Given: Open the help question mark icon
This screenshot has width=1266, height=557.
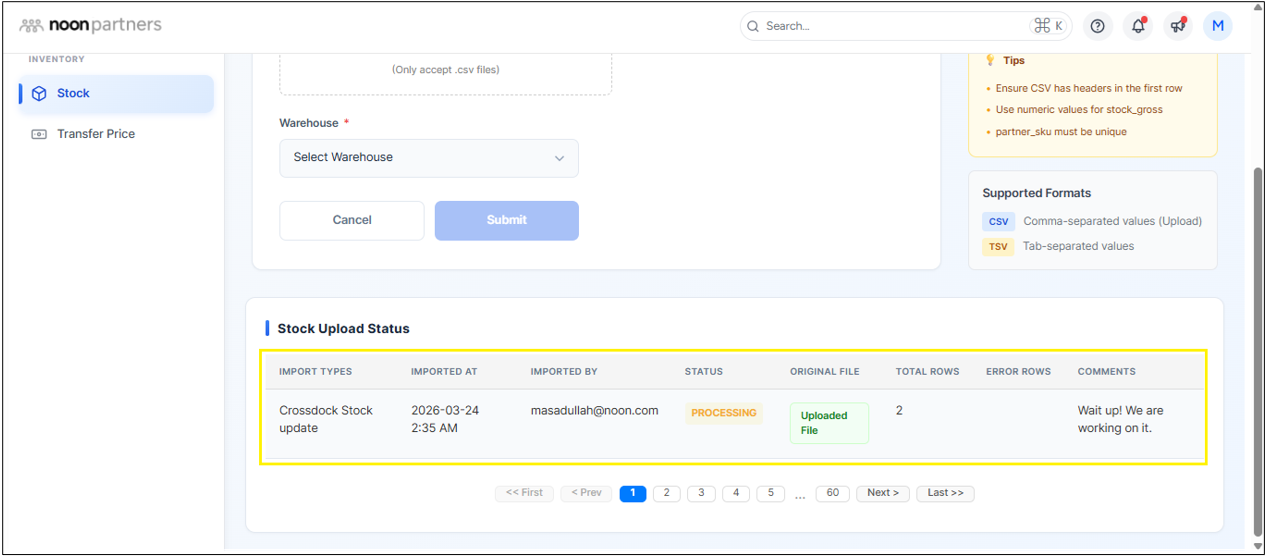Looking at the screenshot, I should 1097,26.
